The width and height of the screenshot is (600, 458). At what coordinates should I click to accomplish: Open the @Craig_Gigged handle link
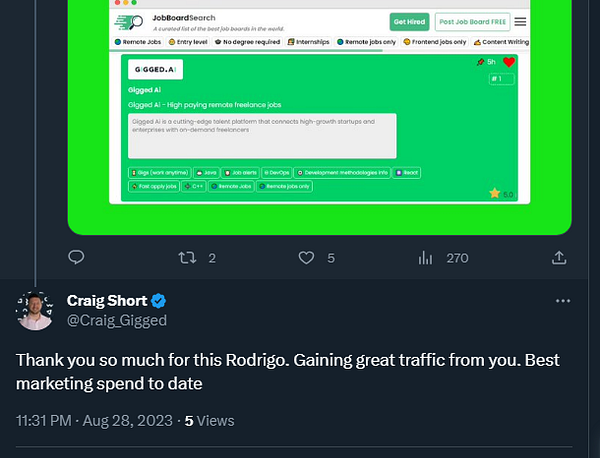pyautogui.click(x=116, y=320)
